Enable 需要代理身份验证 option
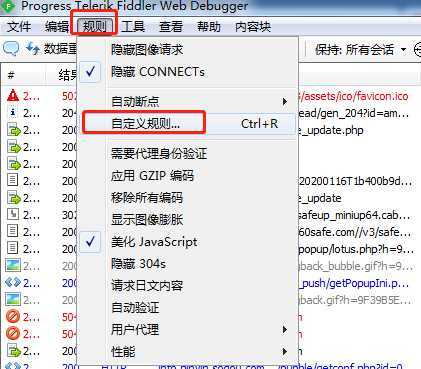 tap(187, 154)
